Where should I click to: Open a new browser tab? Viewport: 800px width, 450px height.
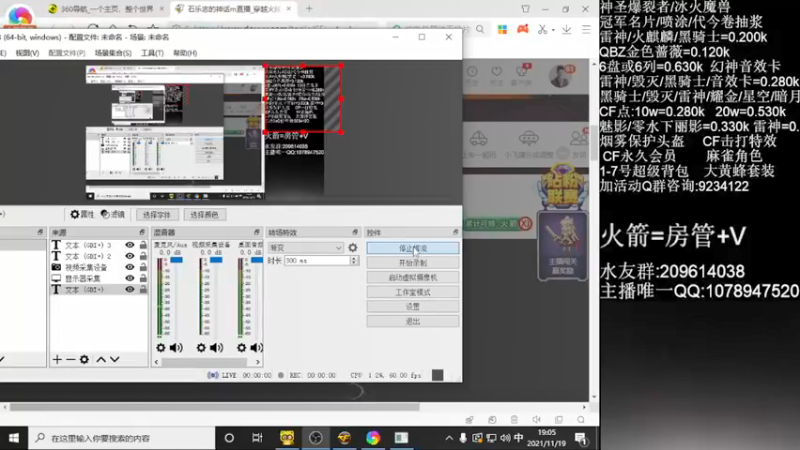click(x=309, y=9)
